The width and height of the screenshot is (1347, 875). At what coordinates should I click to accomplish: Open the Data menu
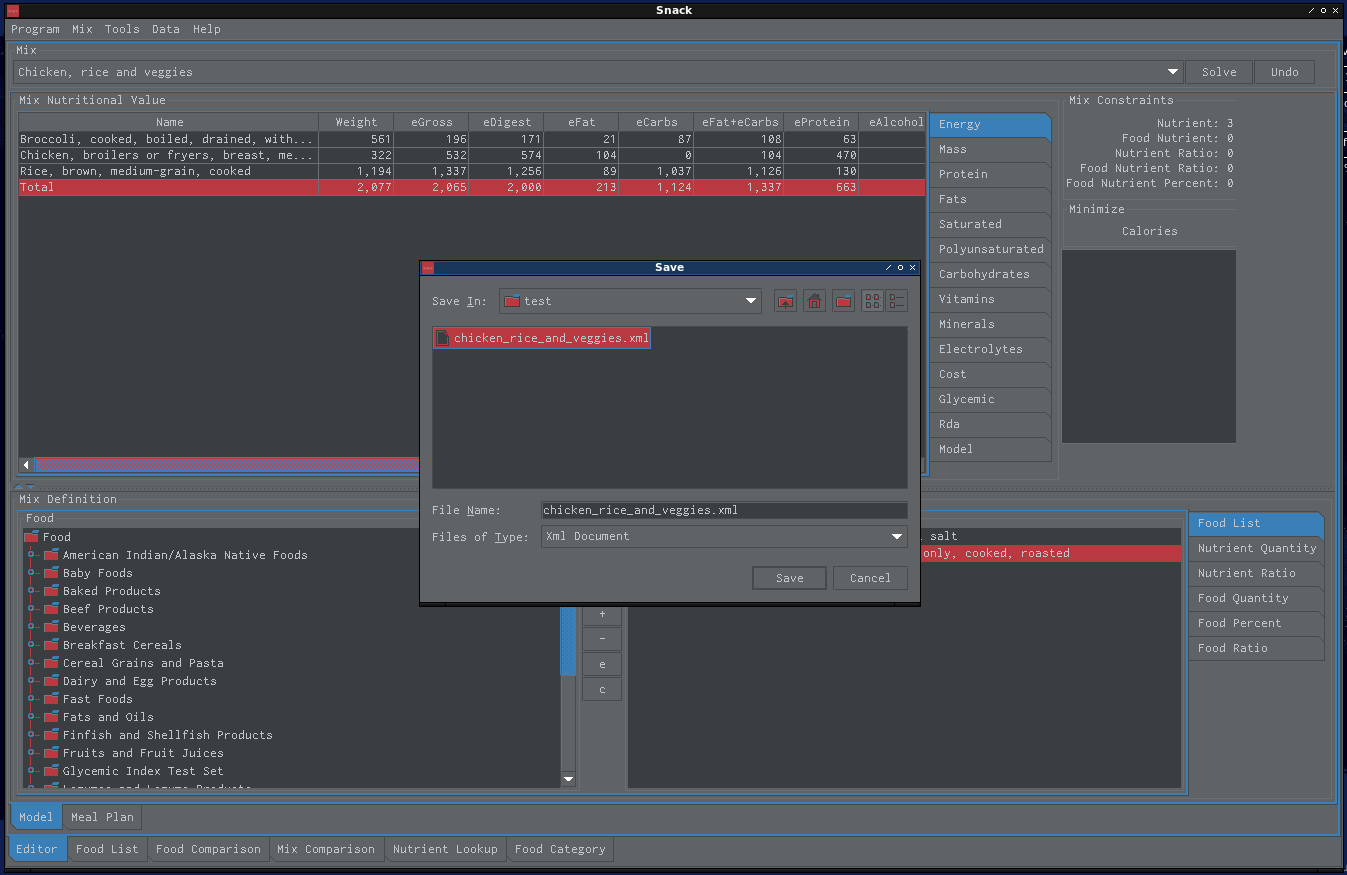coord(166,29)
